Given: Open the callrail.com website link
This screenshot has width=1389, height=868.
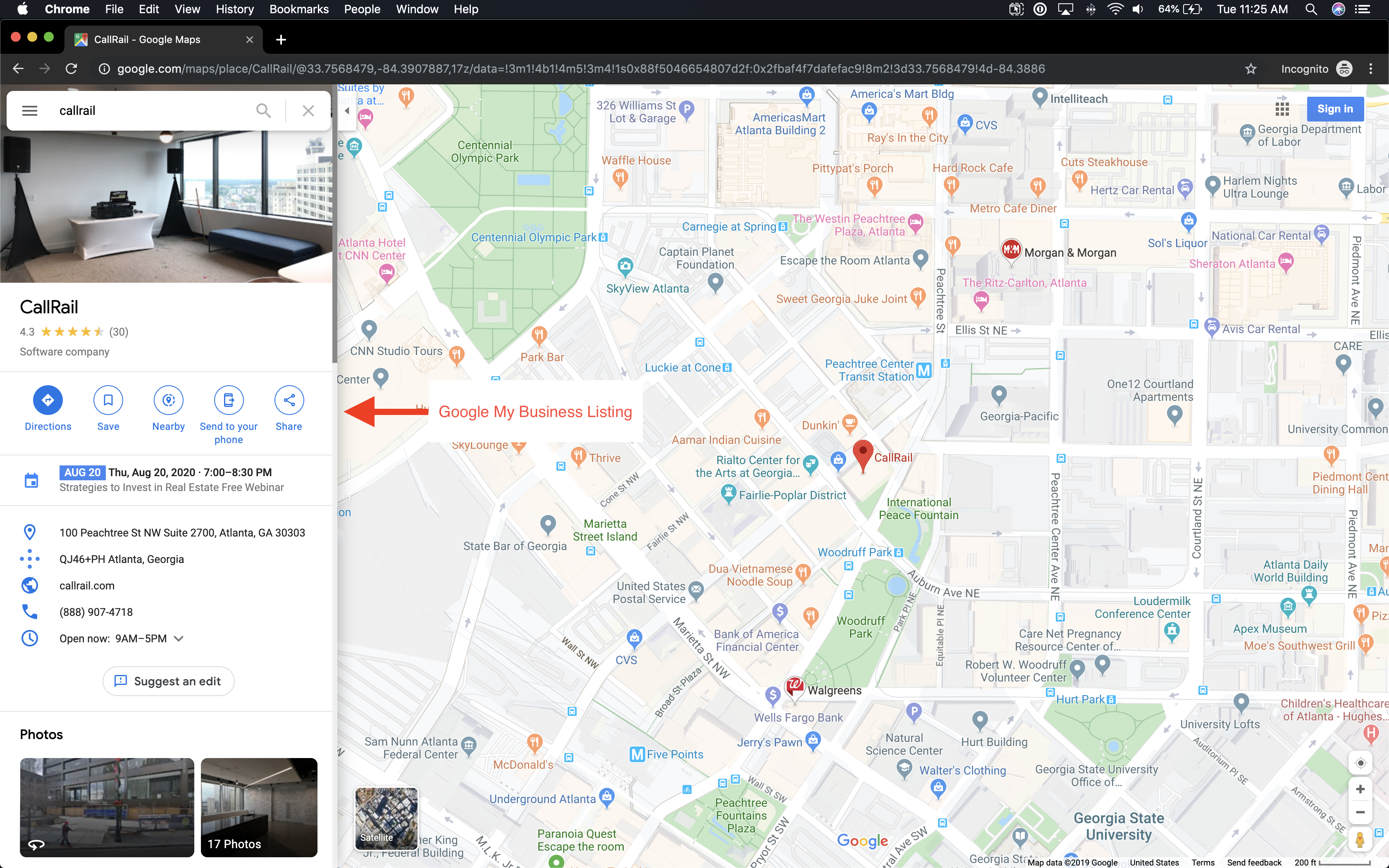Looking at the screenshot, I should [87, 586].
